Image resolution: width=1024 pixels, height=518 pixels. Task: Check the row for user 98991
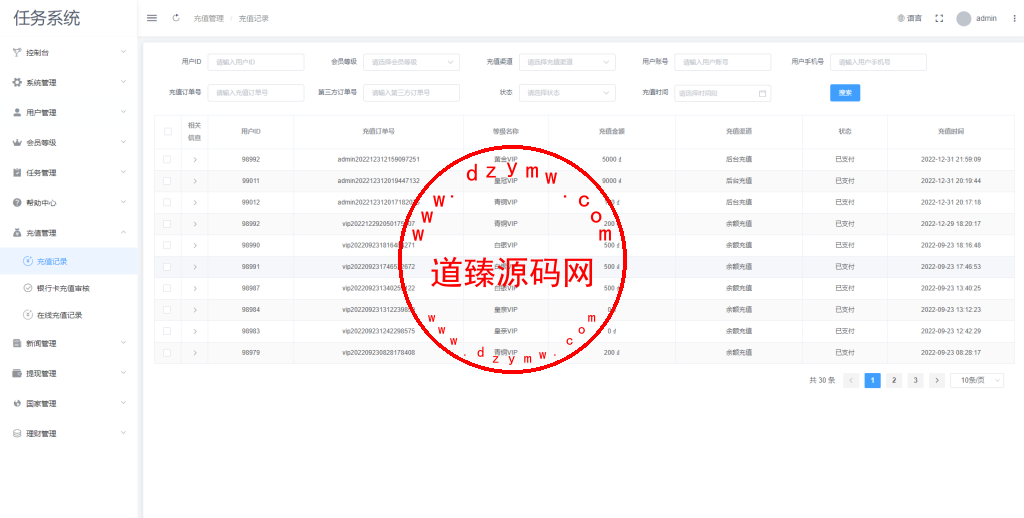[x=167, y=267]
